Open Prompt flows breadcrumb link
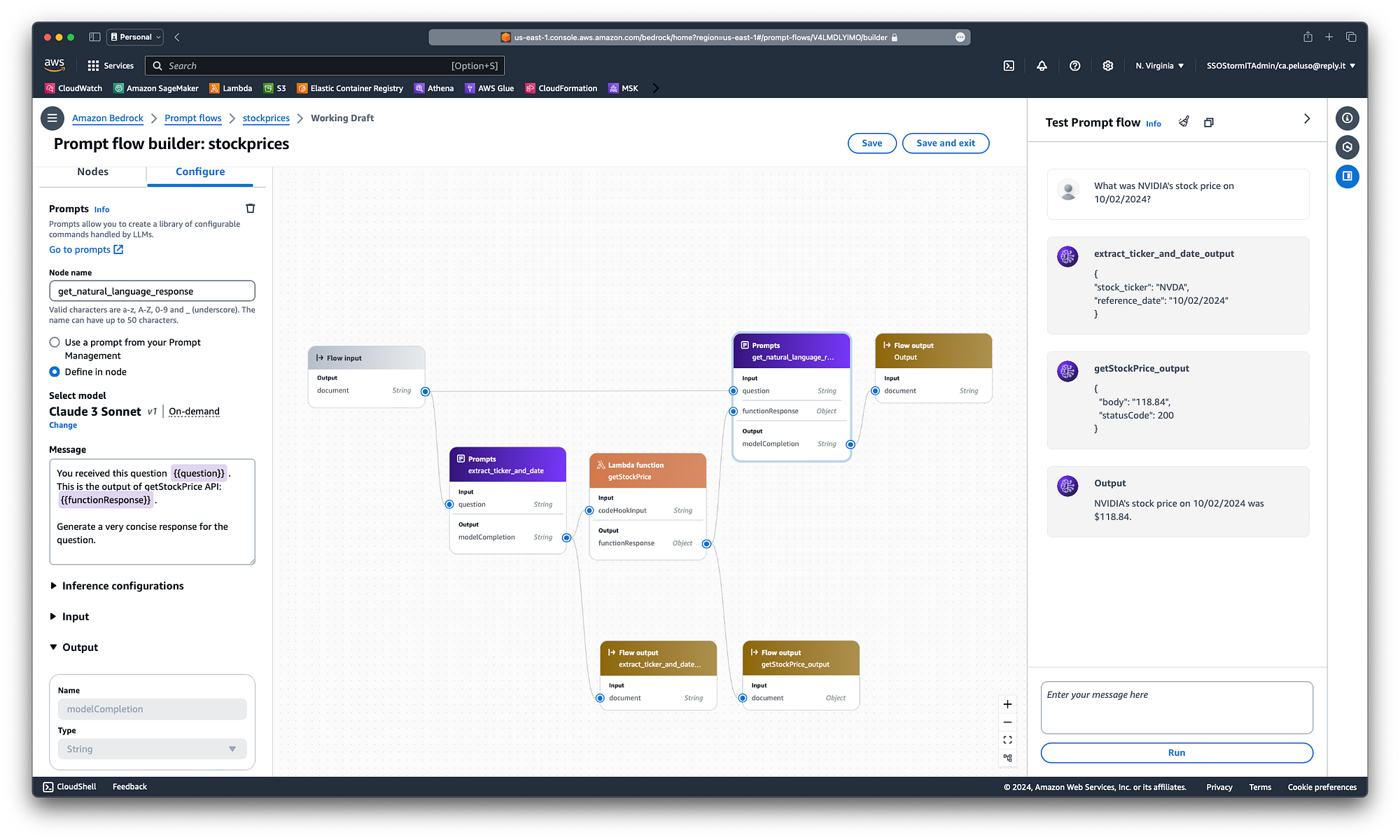Viewport: 1400px width, 840px height. 192,118
